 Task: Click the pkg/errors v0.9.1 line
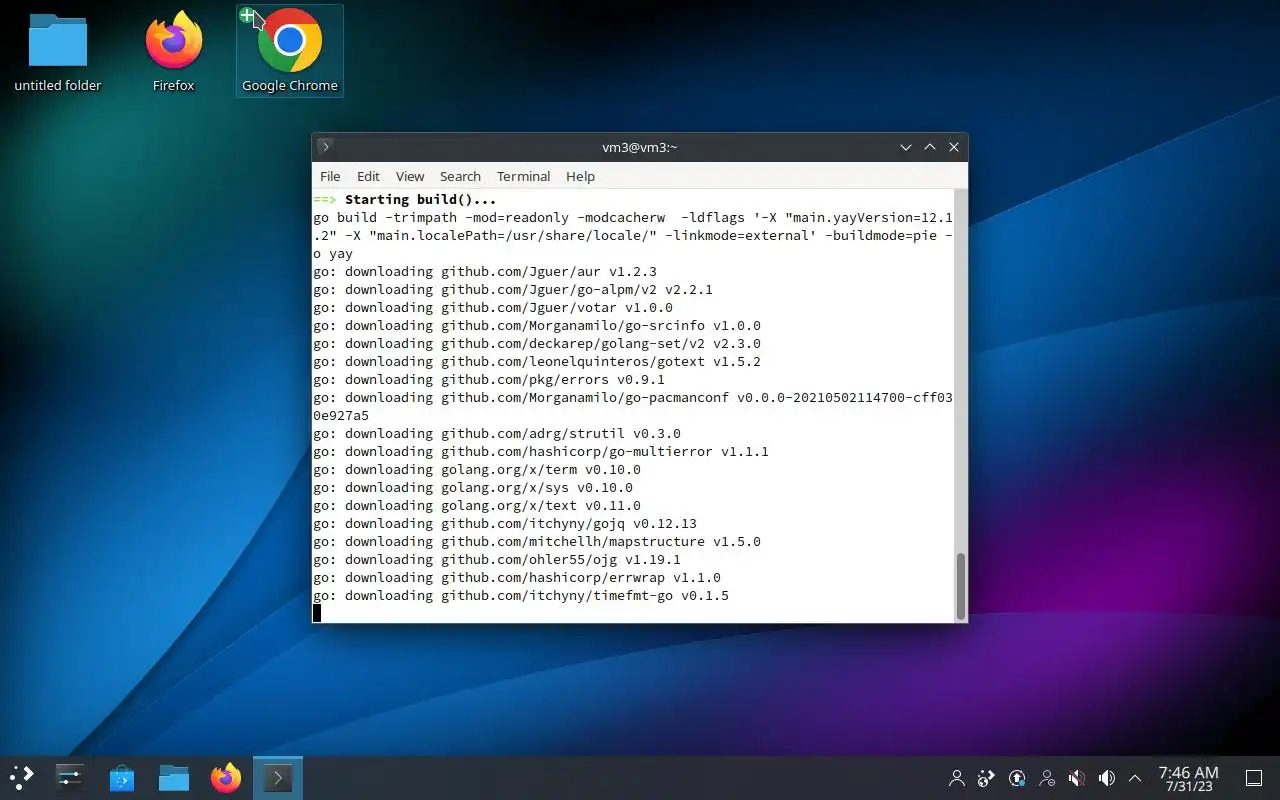tap(489, 379)
